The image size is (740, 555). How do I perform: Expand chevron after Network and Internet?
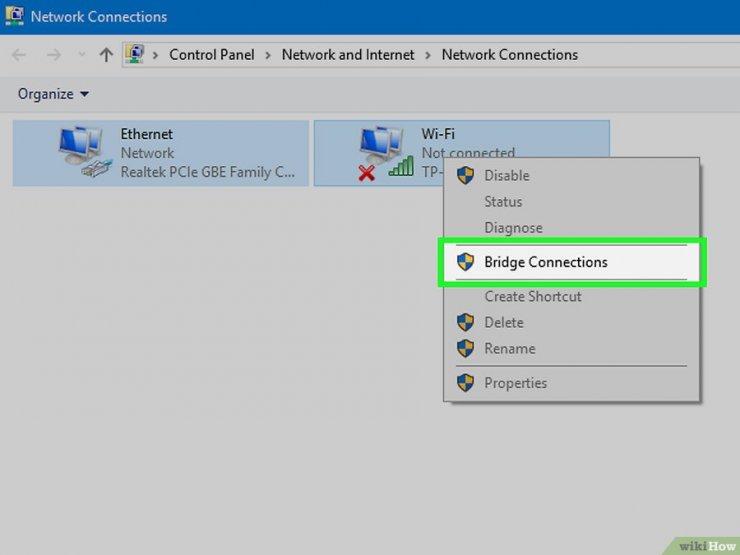(428, 55)
